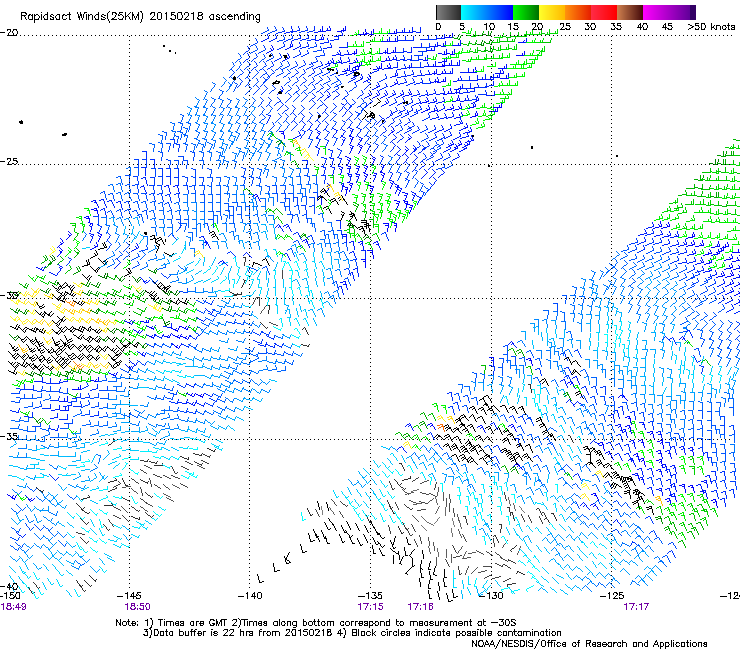Image resolution: width=740 pixels, height=650 pixels.
Task: Click the '17:17' swath time label
Action: tap(636, 607)
